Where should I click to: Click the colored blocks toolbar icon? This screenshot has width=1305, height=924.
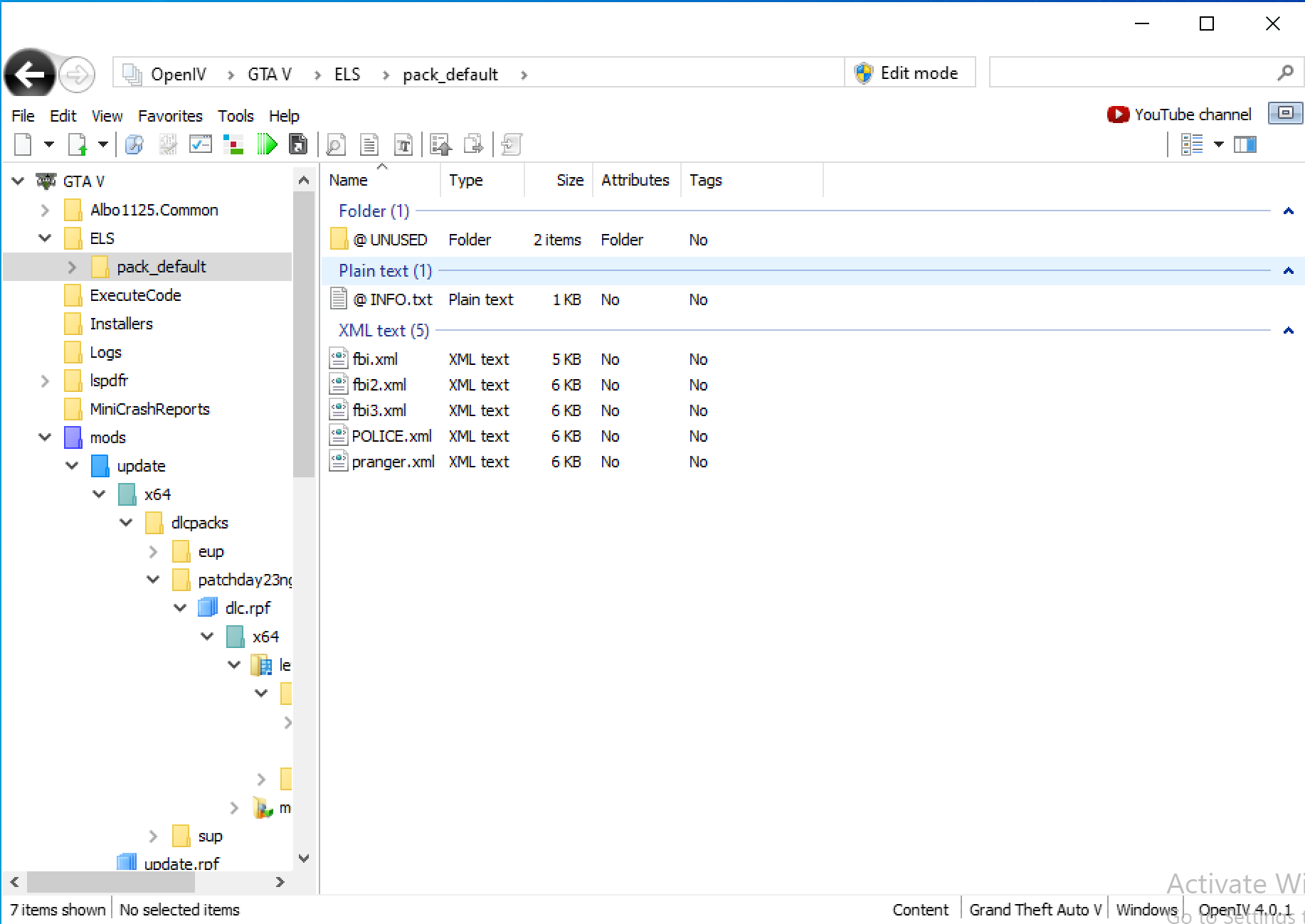233,145
